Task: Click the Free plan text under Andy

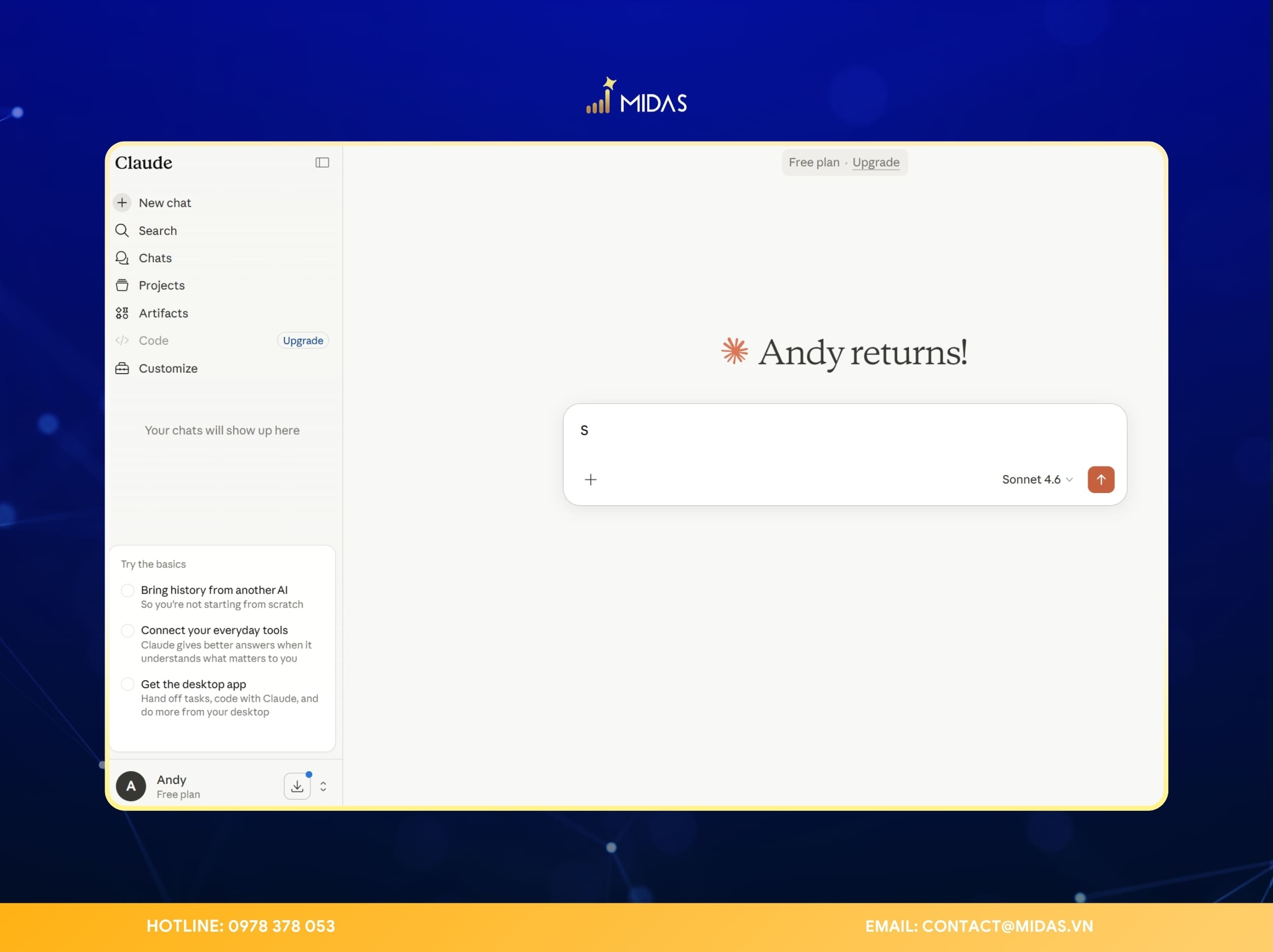Action: point(178,795)
